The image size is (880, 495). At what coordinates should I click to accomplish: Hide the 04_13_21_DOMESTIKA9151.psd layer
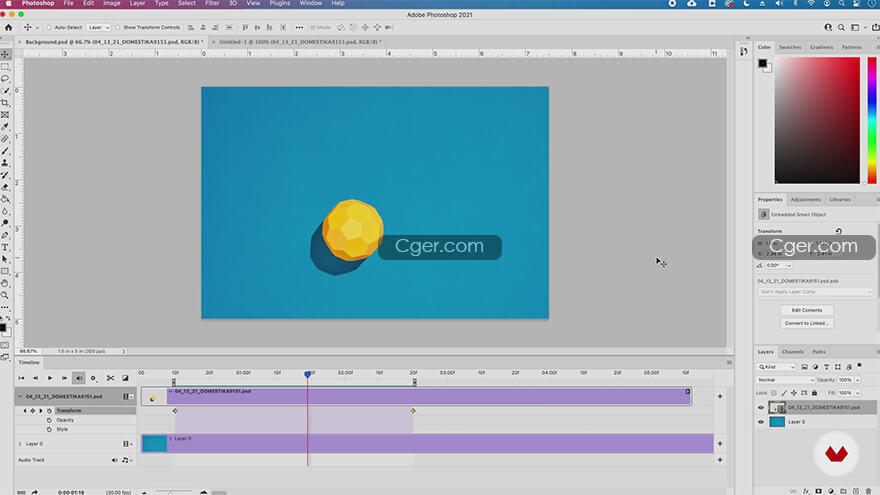point(761,407)
